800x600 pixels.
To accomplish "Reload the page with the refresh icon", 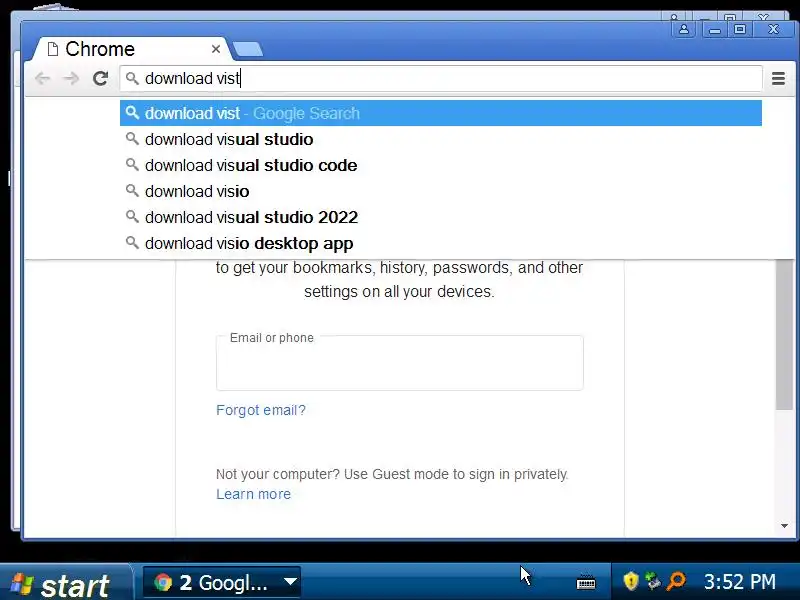I will (x=101, y=78).
